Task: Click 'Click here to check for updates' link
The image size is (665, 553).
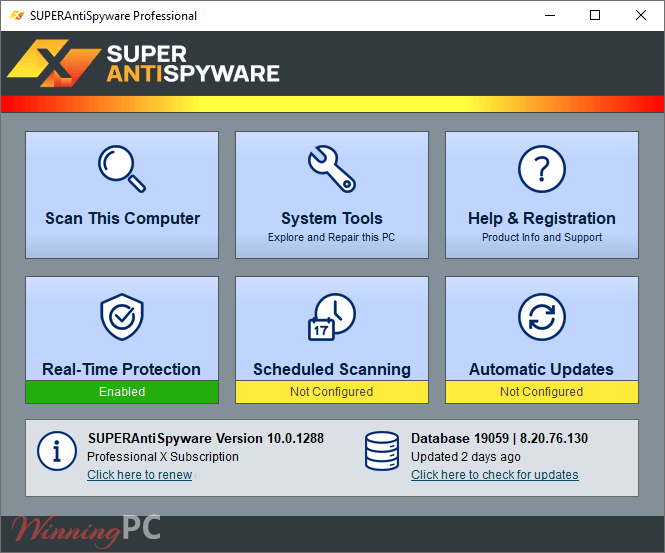Action: coord(495,475)
